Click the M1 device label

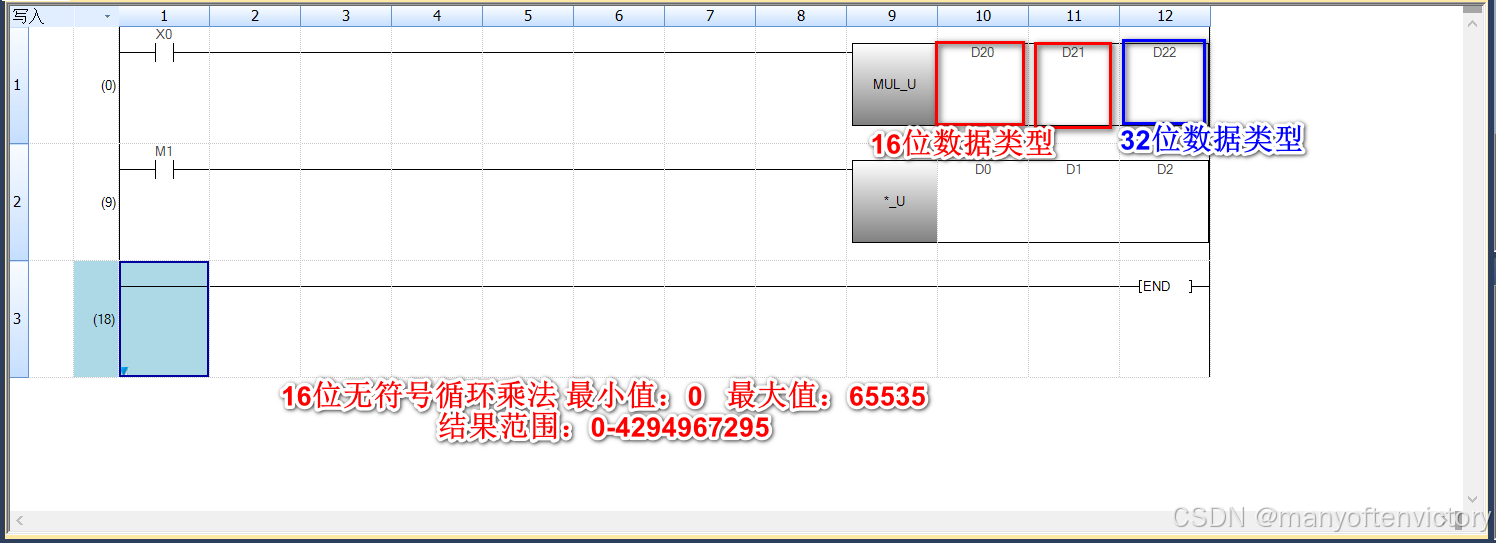tap(164, 151)
